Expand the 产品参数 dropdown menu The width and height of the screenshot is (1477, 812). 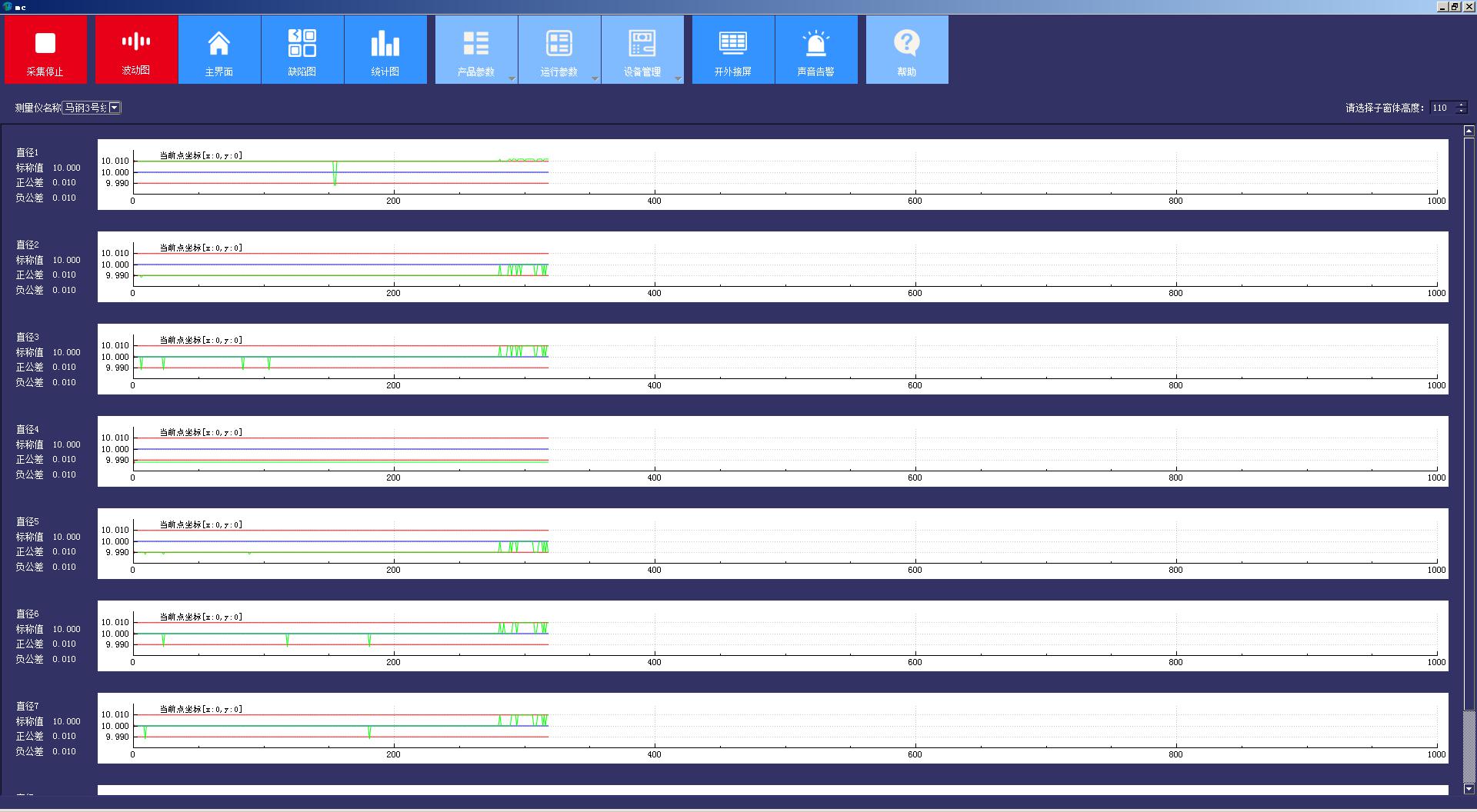[x=512, y=78]
